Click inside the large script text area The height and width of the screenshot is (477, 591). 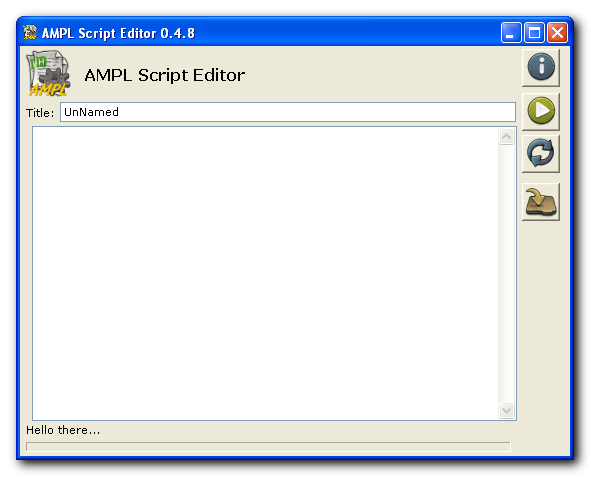point(265,273)
